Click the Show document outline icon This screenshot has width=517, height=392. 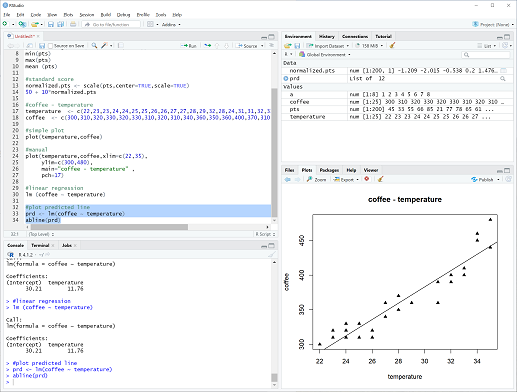[x=271, y=45]
